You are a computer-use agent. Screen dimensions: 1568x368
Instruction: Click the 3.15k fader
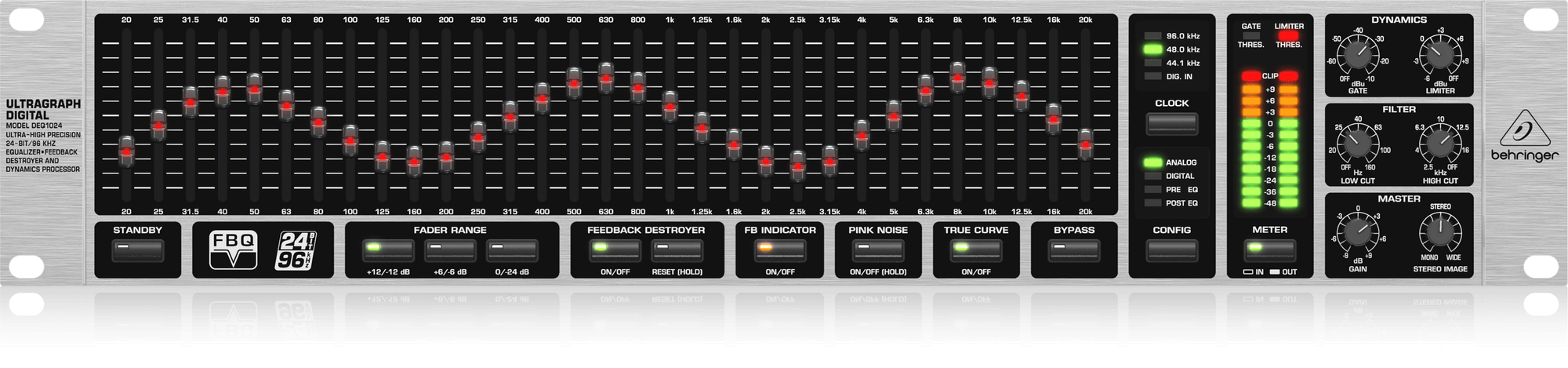pos(829,161)
